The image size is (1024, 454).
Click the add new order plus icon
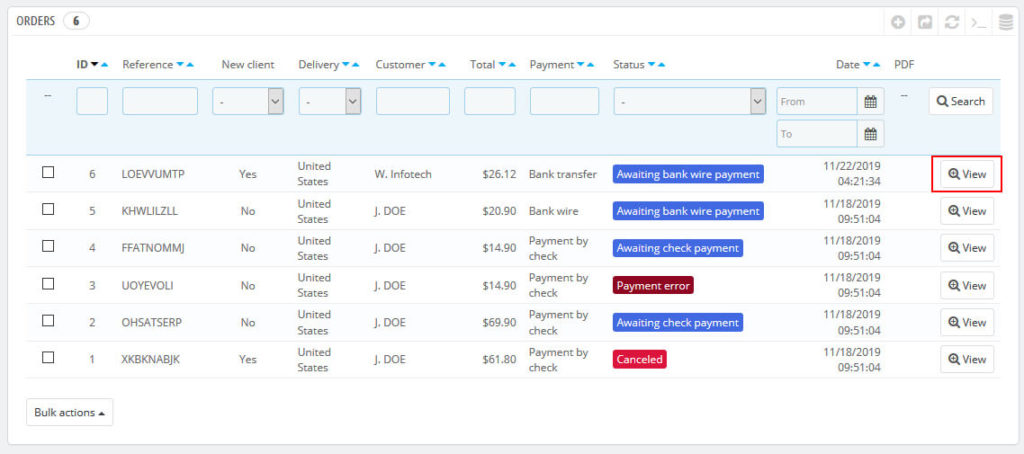[898, 22]
